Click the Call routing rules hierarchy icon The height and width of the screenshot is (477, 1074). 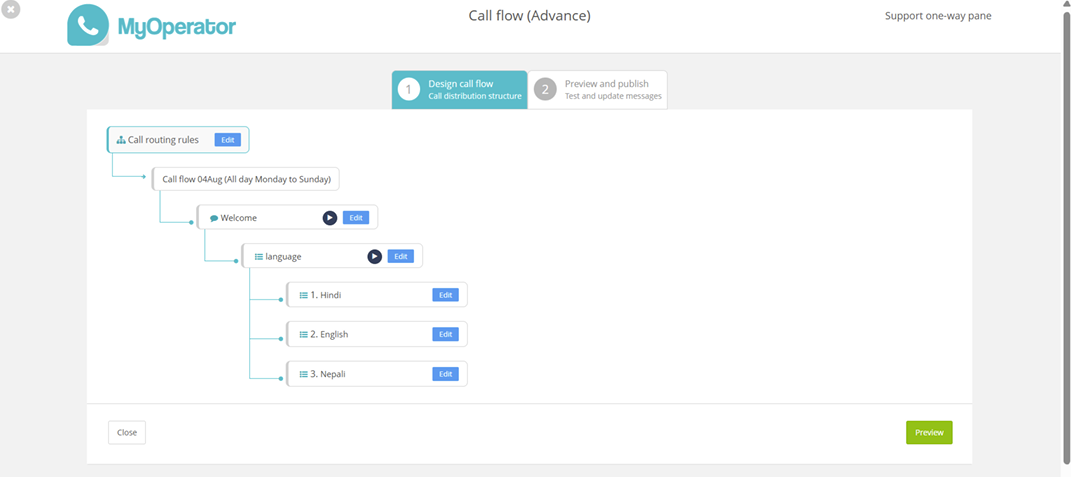click(x=121, y=140)
